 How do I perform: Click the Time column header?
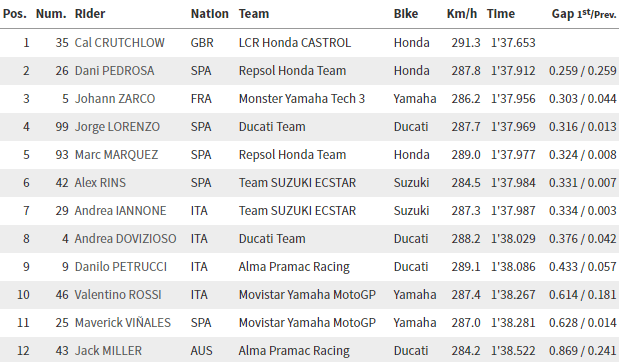pos(501,14)
